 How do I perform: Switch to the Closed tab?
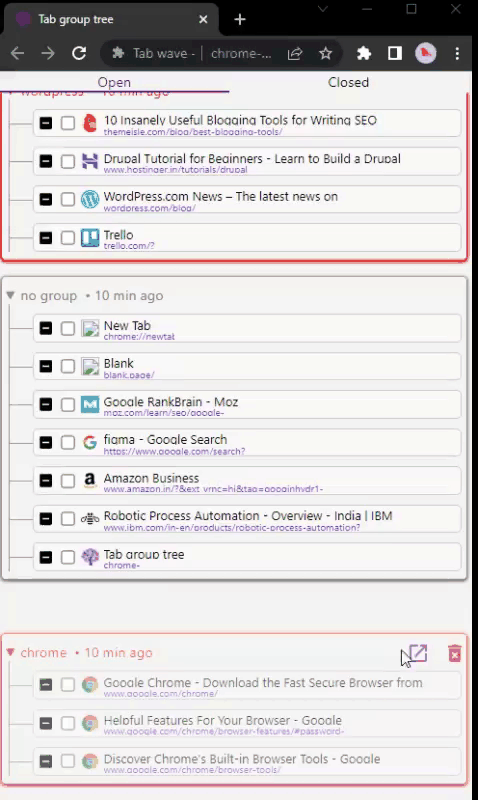click(348, 82)
